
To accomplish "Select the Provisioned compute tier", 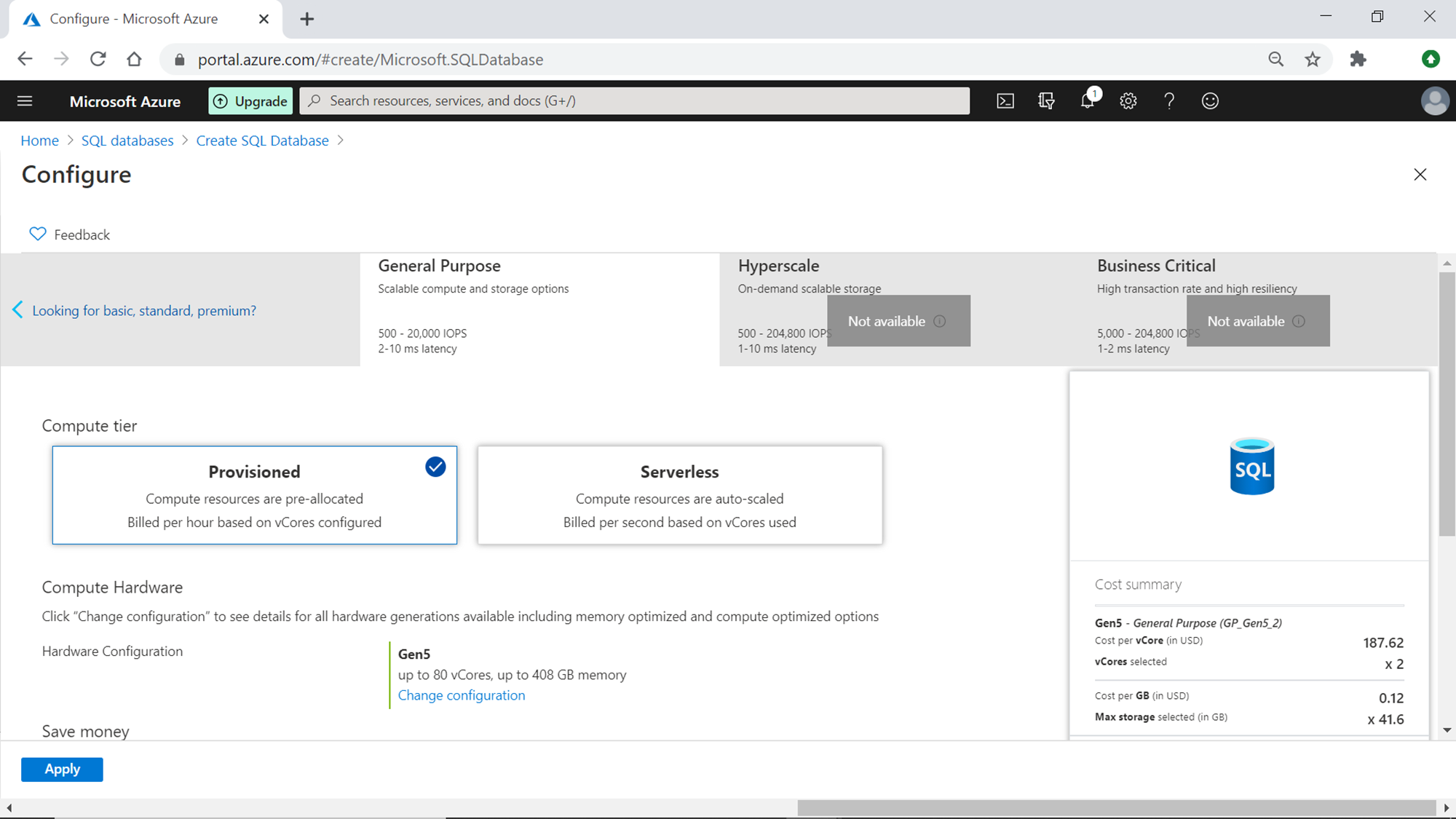I will click(254, 495).
